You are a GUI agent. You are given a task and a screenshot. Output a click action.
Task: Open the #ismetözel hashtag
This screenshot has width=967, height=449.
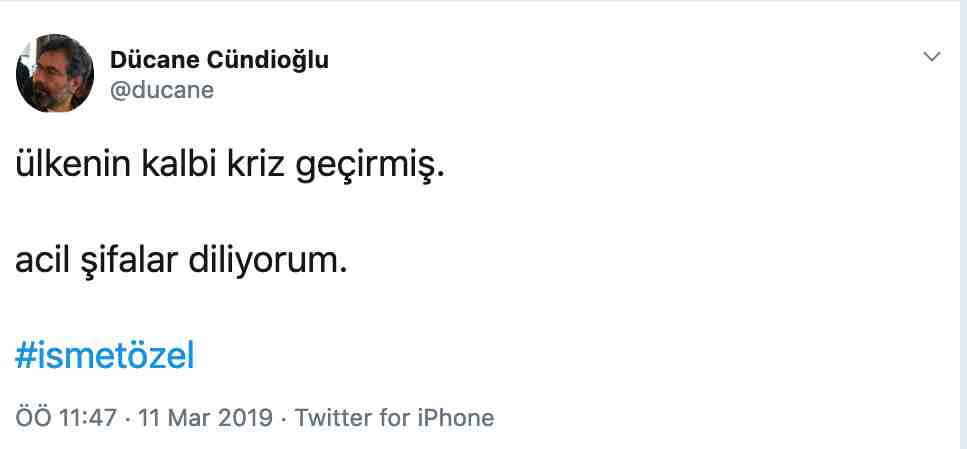[105, 356]
